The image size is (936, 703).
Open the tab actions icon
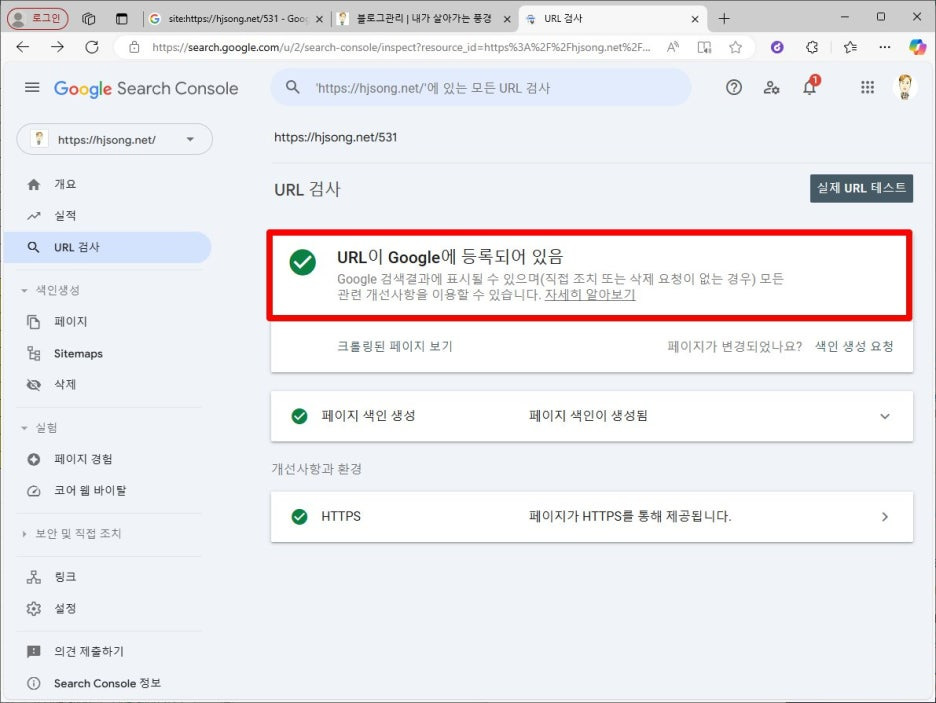point(122,19)
